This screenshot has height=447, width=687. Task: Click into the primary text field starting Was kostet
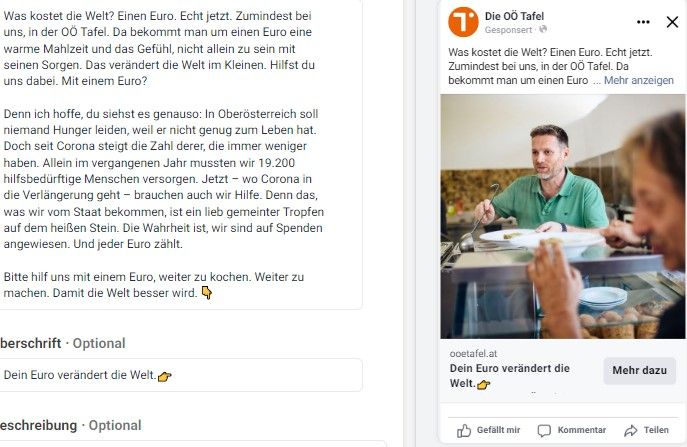(x=181, y=154)
